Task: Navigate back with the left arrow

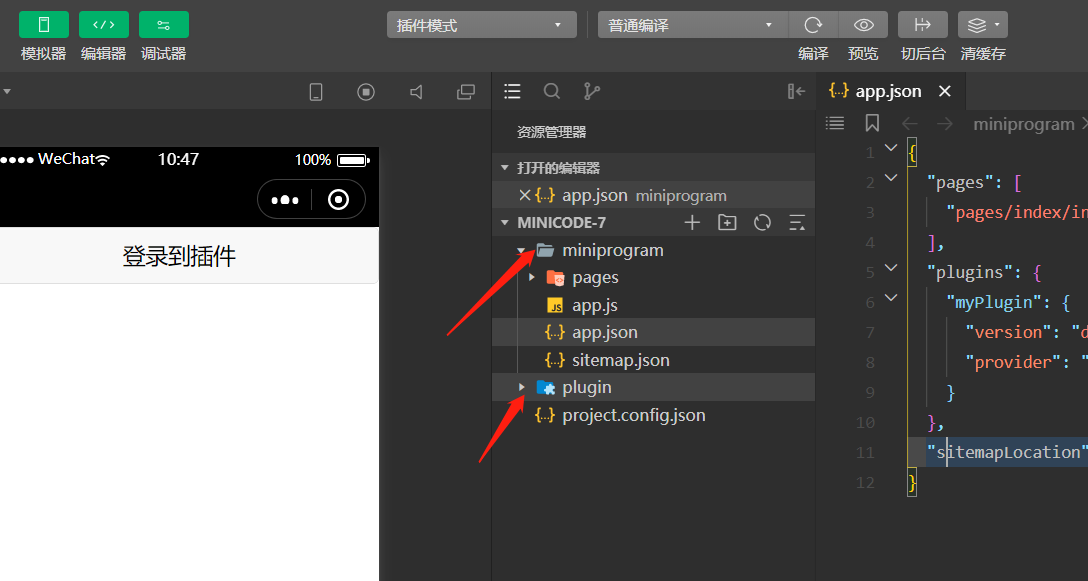Action: click(x=909, y=124)
